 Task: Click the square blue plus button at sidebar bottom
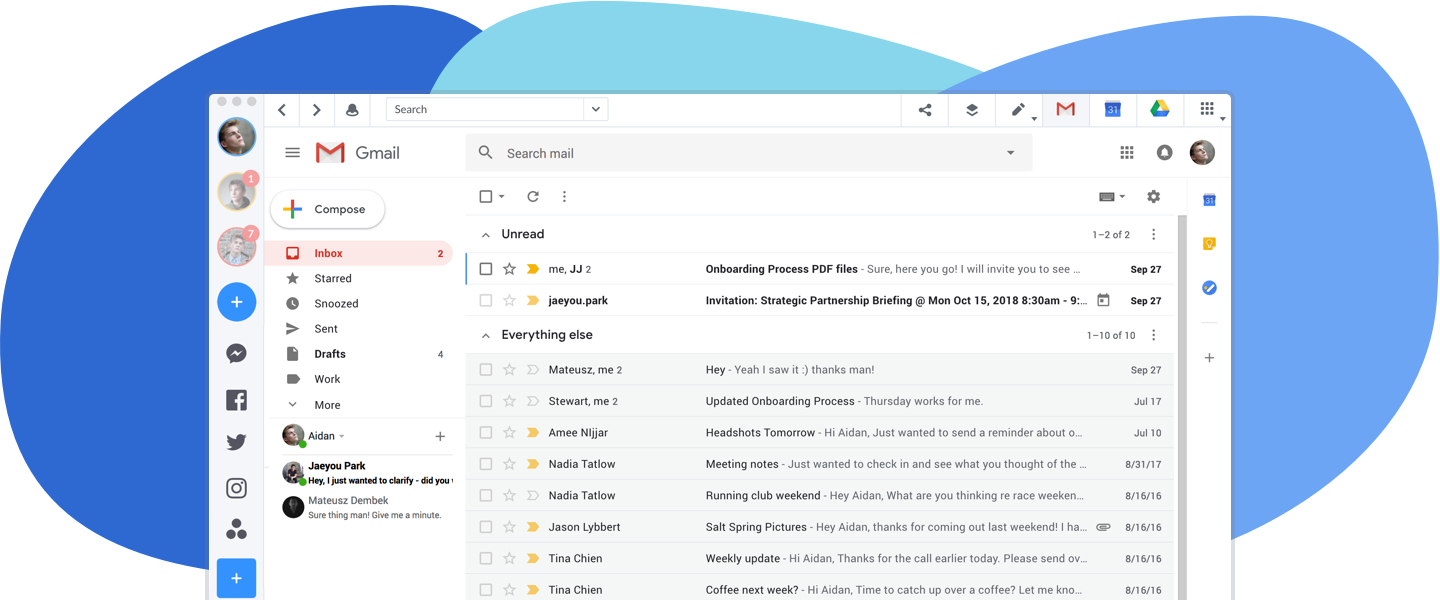click(237, 578)
